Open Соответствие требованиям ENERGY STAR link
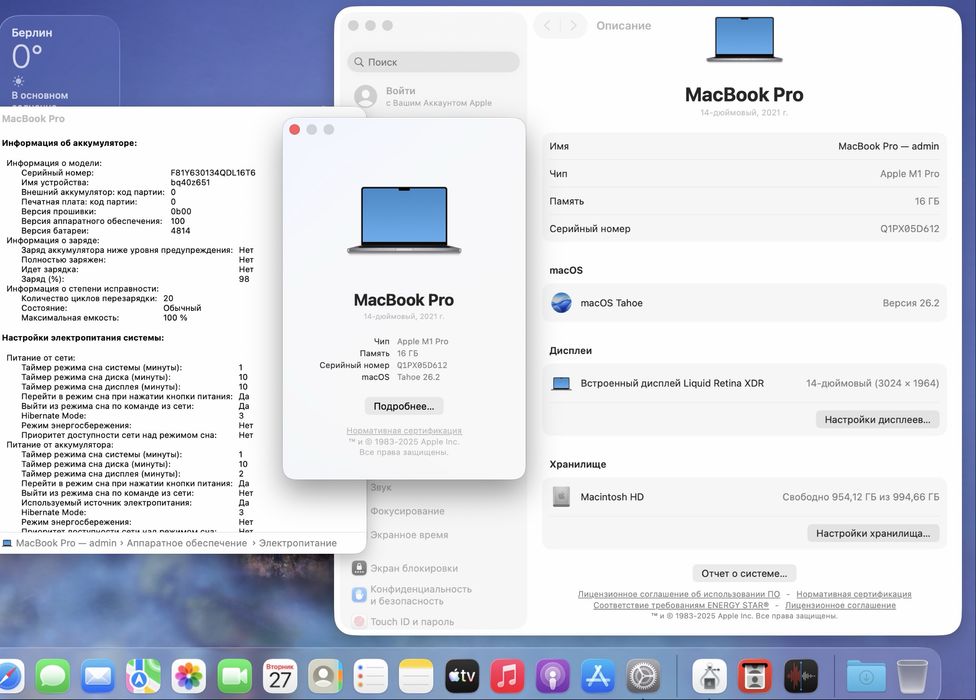Image resolution: width=976 pixels, height=700 pixels. point(681,605)
